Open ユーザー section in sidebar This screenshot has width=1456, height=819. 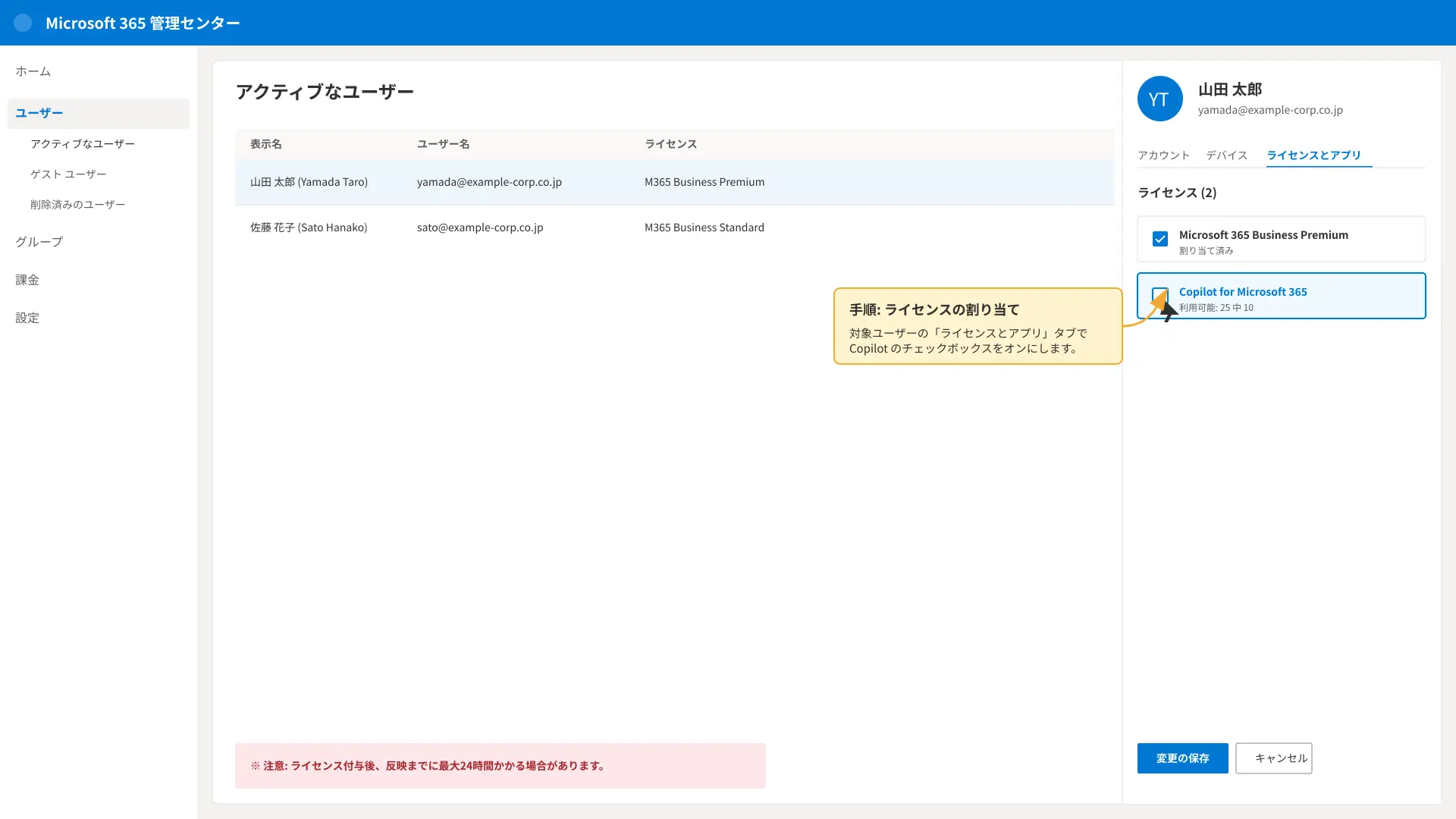tap(99, 113)
